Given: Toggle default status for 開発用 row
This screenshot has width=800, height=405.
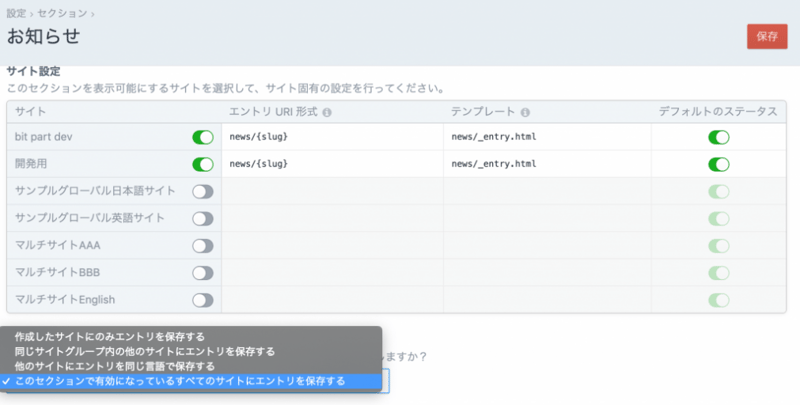Looking at the screenshot, I should [x=718, y=164].
